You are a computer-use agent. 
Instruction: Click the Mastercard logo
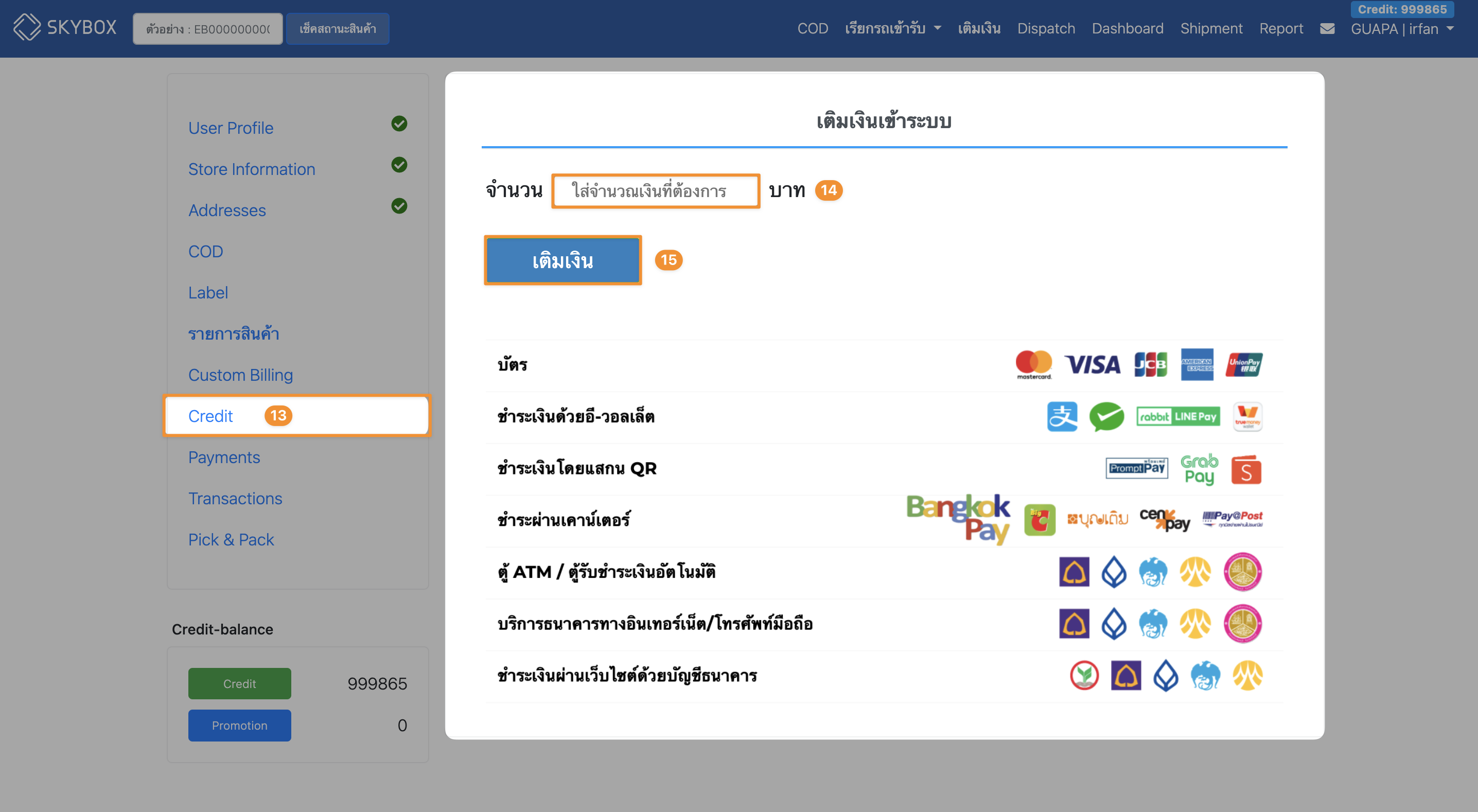click(1033, 364)
